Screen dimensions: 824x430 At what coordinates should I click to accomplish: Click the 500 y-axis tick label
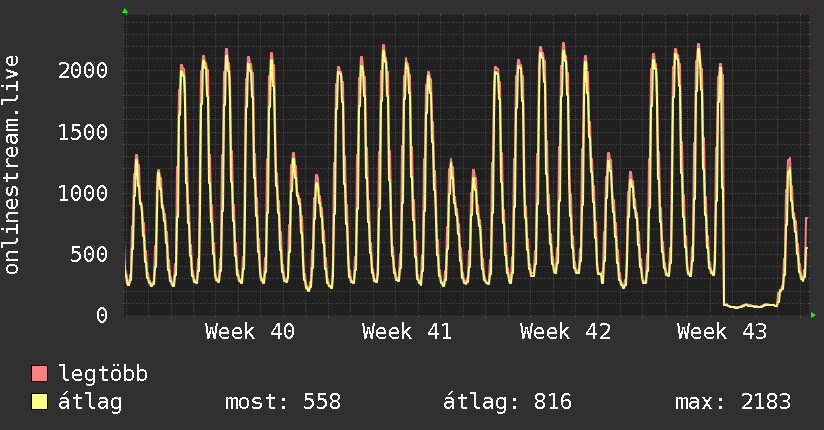[89, 254]
